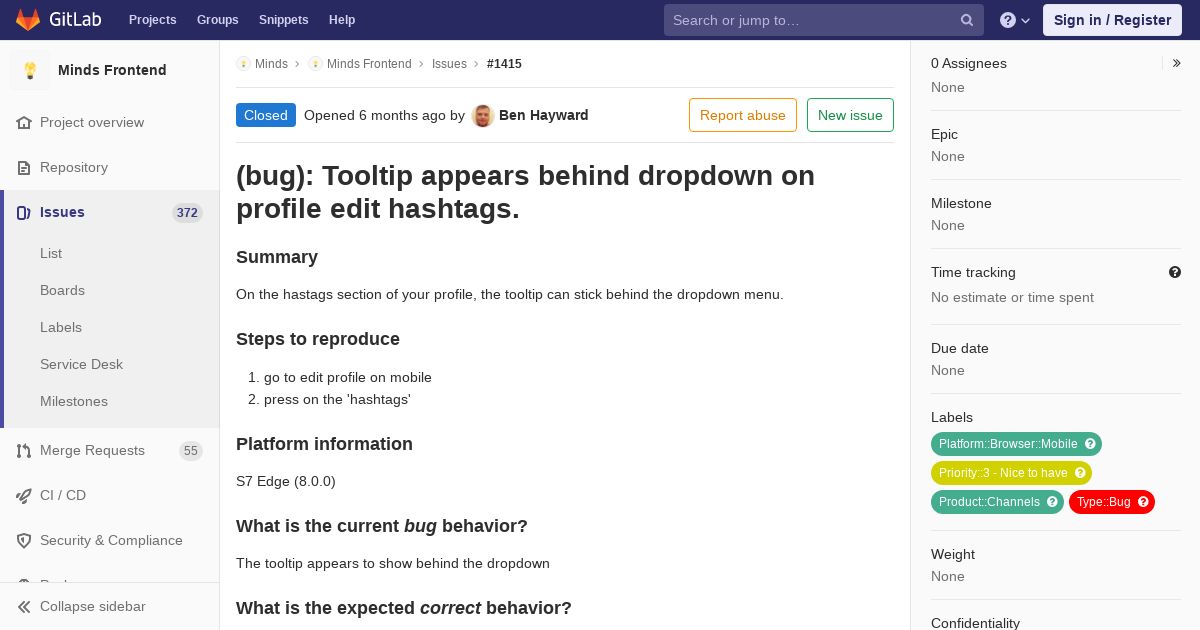Select Labels under Issues

click(x=61, y=327)
